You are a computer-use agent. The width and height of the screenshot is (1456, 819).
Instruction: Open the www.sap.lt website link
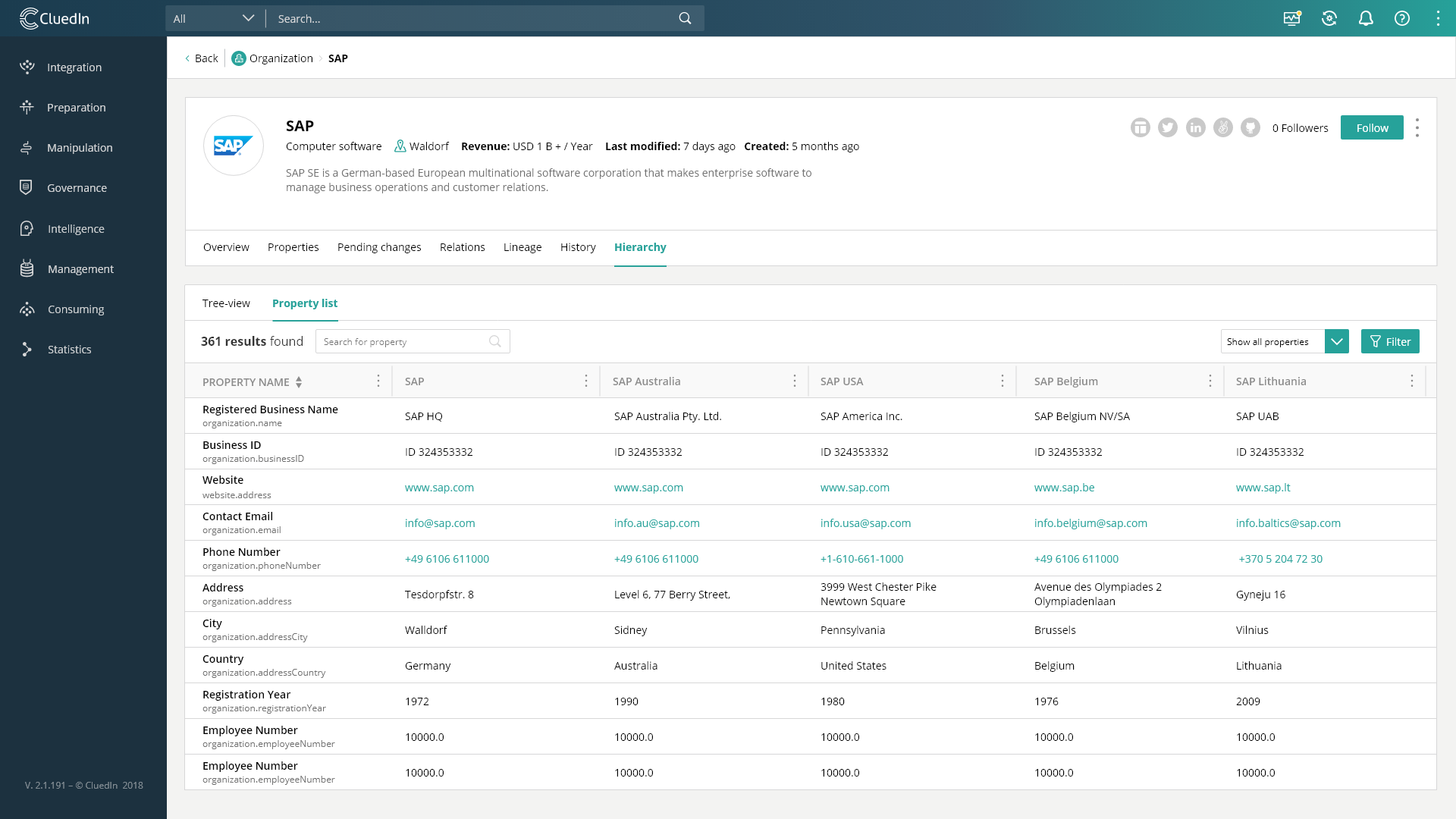pyautogui.click(x=1263, y=488)
